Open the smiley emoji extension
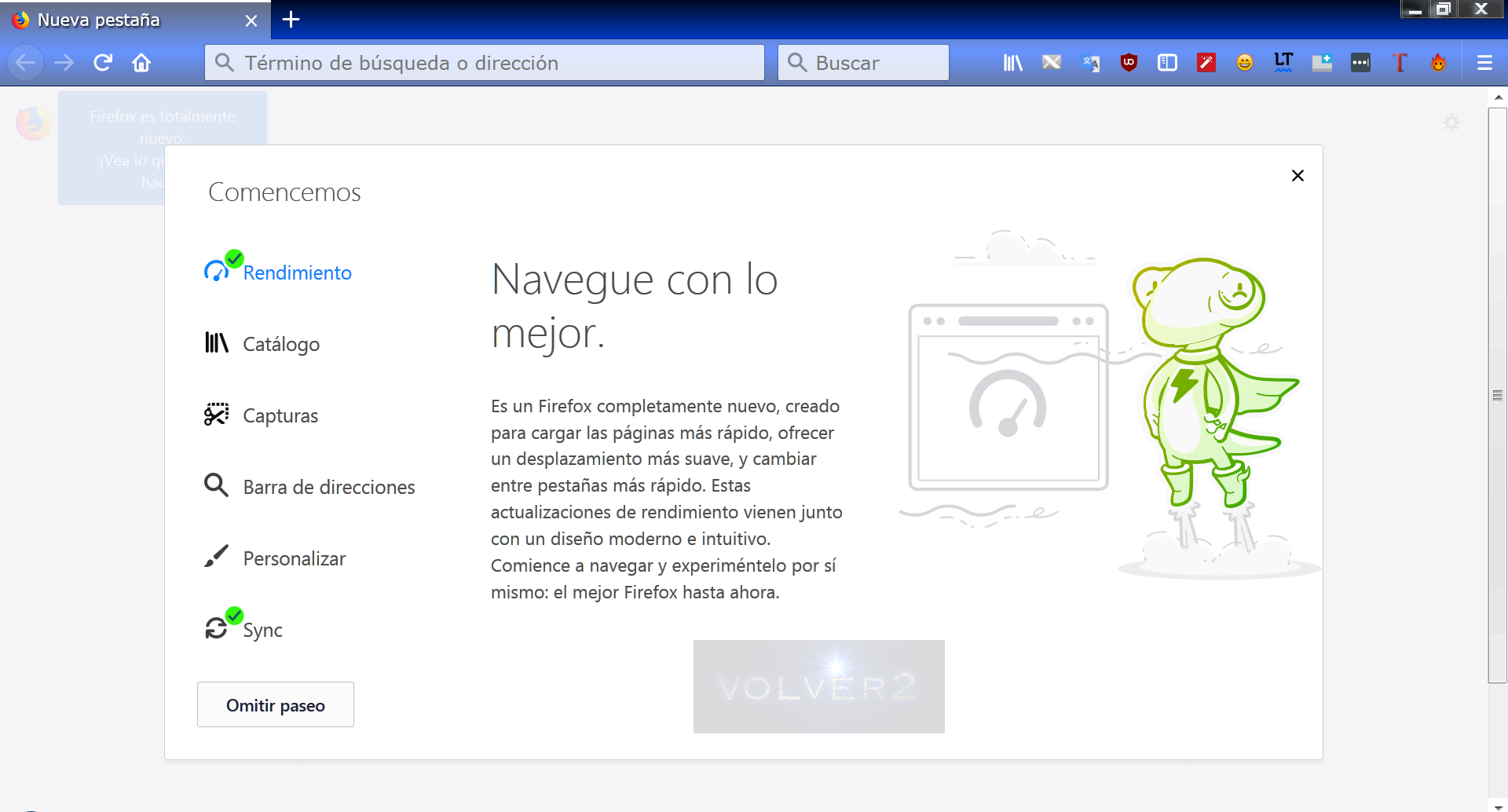1508x812 pixels. pyautogui.click(x=1245, y=63)
